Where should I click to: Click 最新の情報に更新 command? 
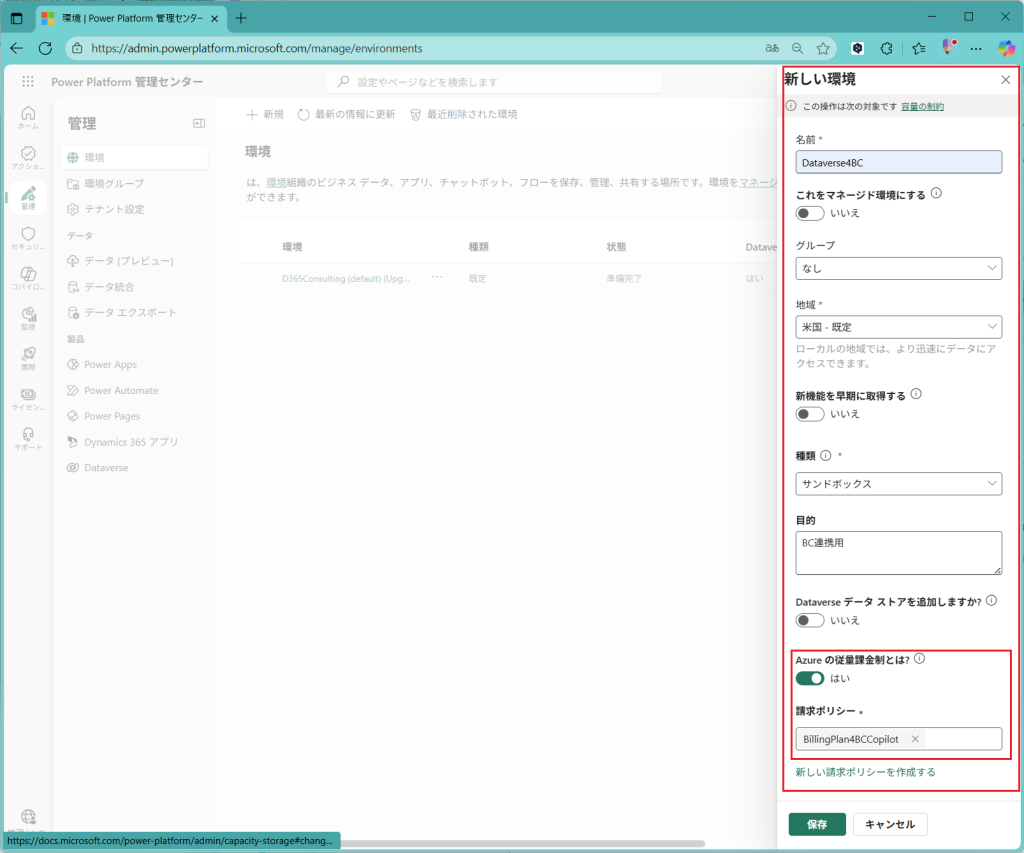[x=346, y=114]
